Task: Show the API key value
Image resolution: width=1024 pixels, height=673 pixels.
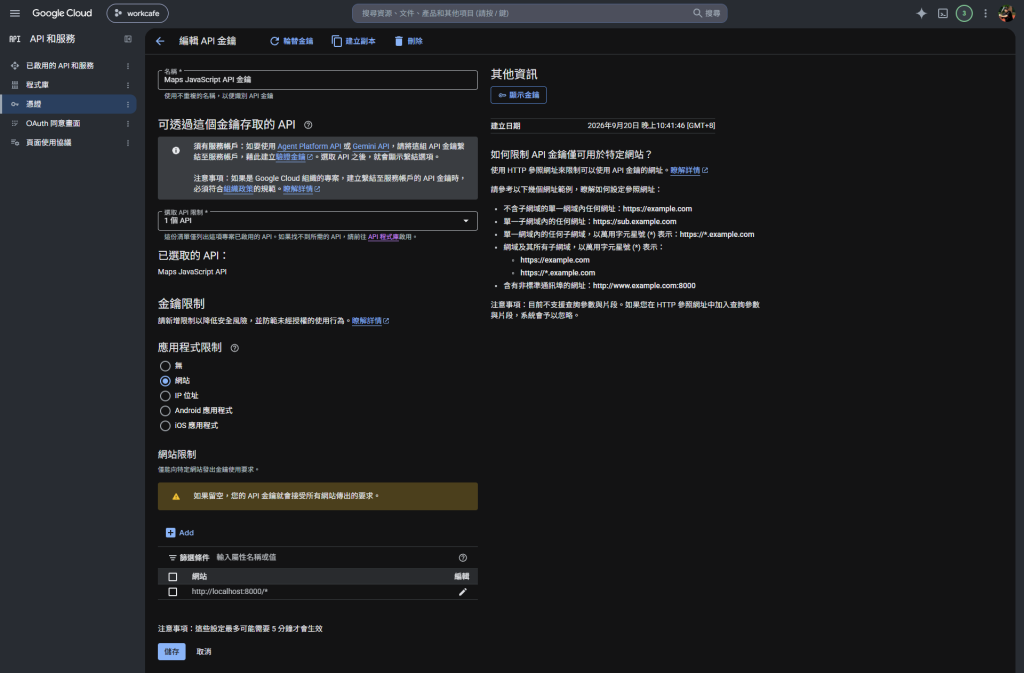Action: tap(519, 95)
